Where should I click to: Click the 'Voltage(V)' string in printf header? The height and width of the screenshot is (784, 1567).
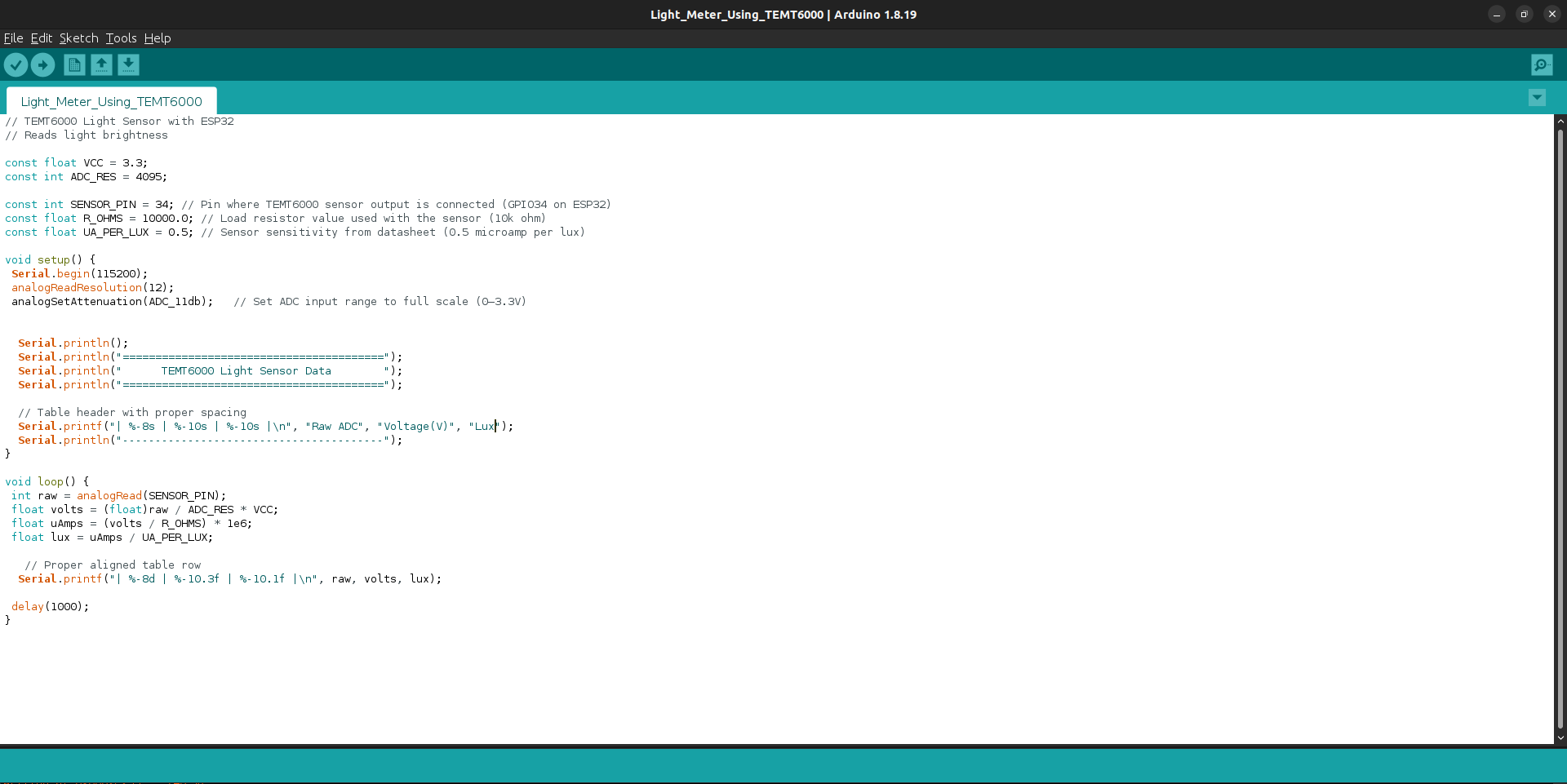416,427
